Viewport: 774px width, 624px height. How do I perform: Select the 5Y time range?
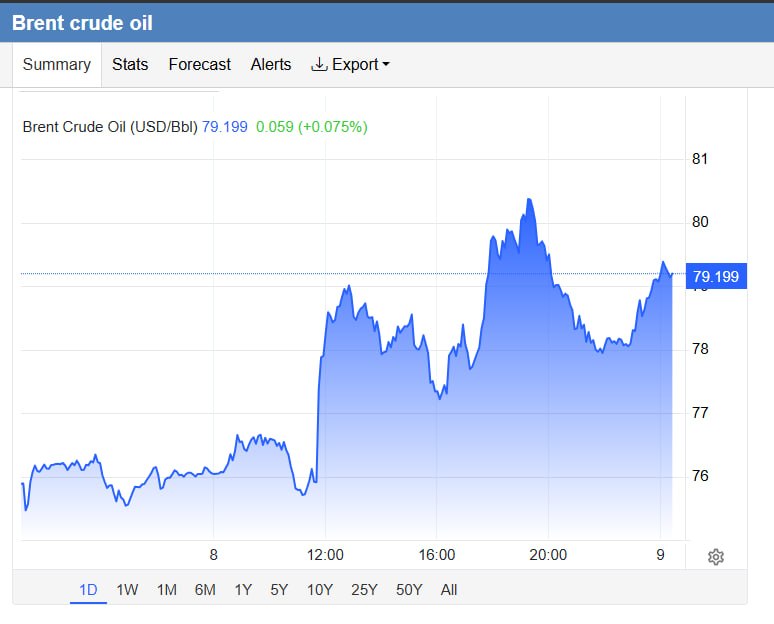click(279, 589)
